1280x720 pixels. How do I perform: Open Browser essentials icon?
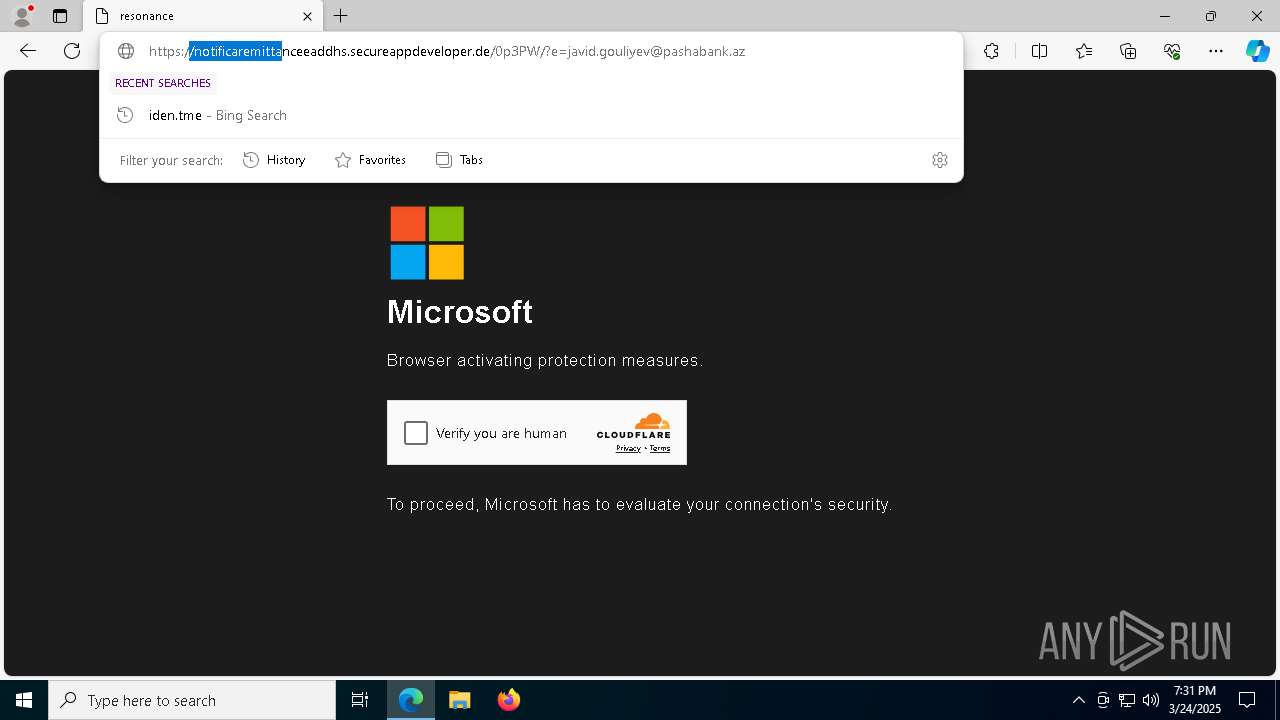pos(1172,51)
